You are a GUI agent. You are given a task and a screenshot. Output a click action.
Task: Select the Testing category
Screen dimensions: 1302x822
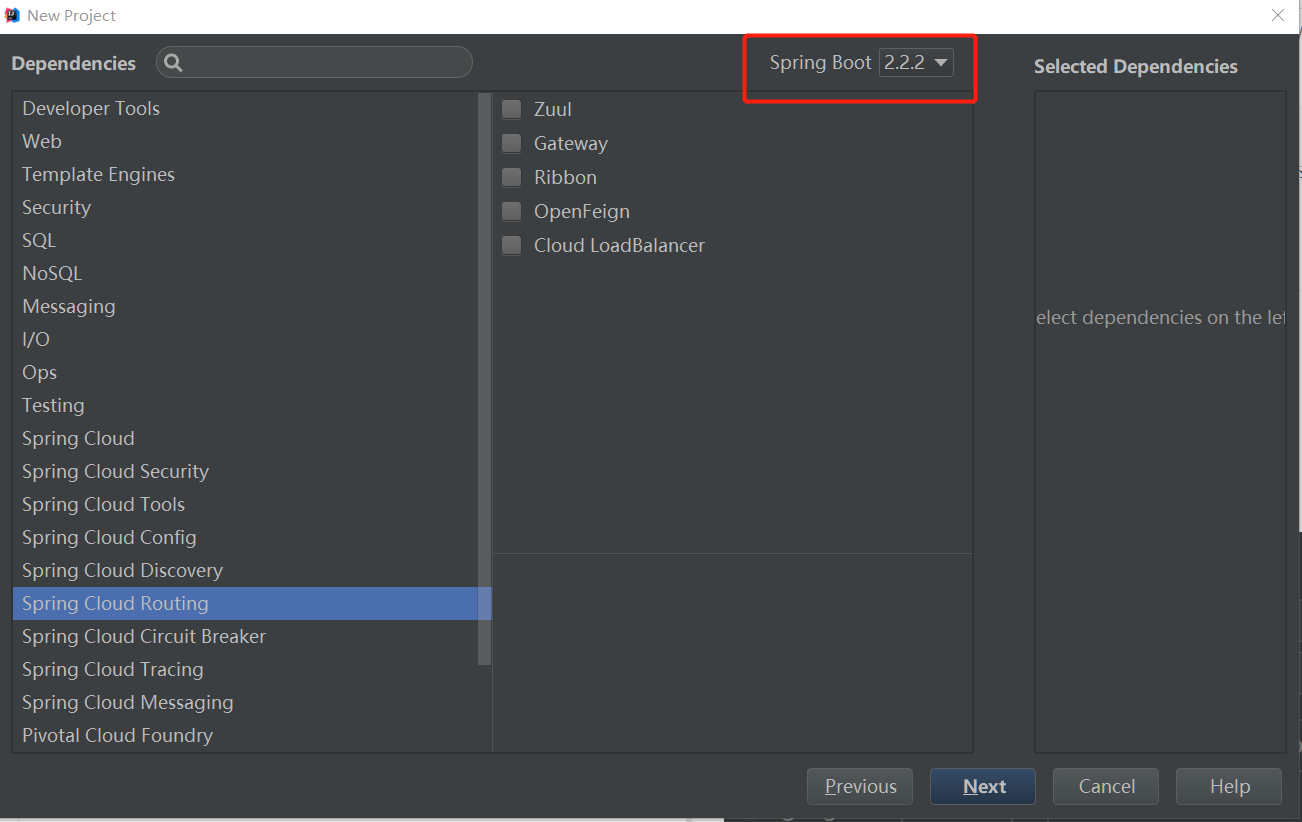tap(245, 405)
